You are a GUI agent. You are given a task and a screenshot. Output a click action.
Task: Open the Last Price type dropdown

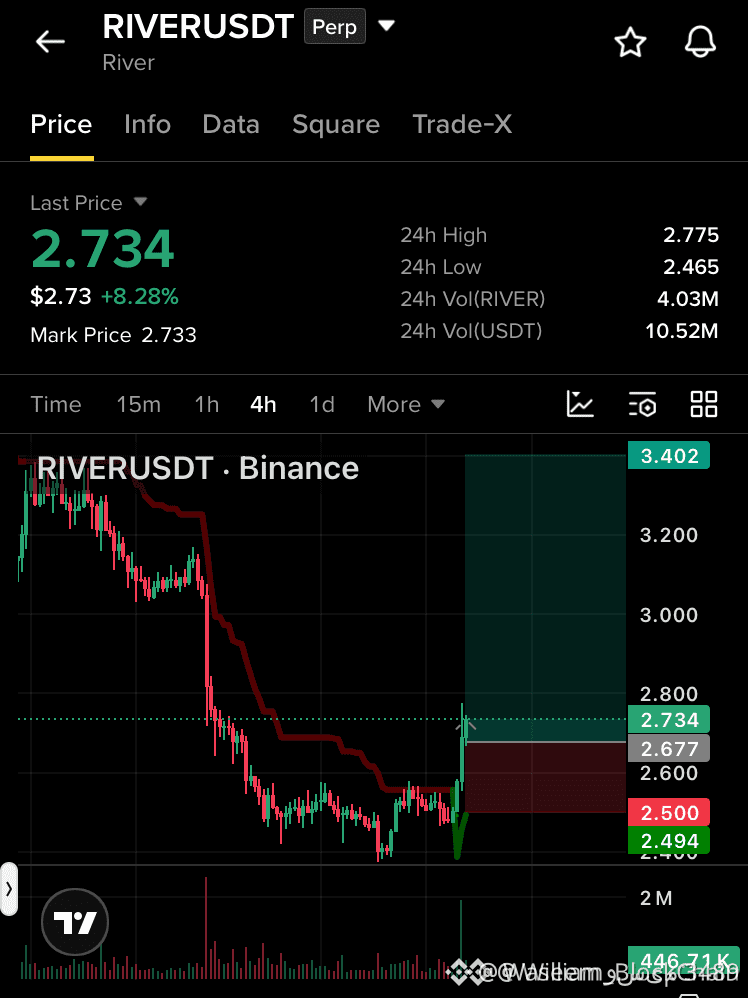[141, 202]
